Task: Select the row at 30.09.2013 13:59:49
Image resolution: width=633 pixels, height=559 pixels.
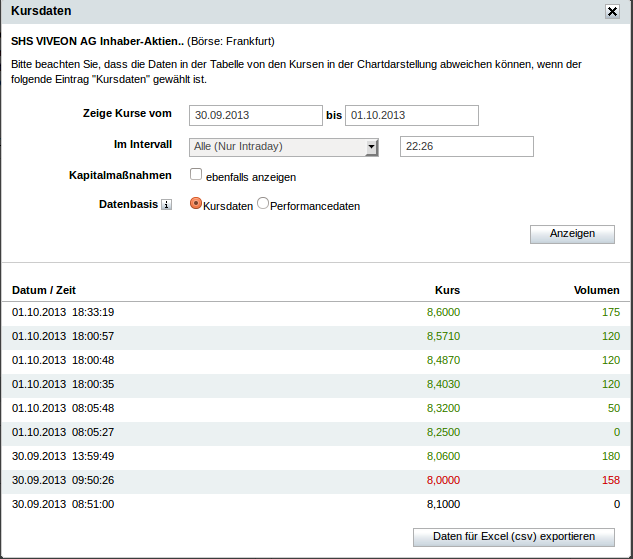Action: [316, 456]
